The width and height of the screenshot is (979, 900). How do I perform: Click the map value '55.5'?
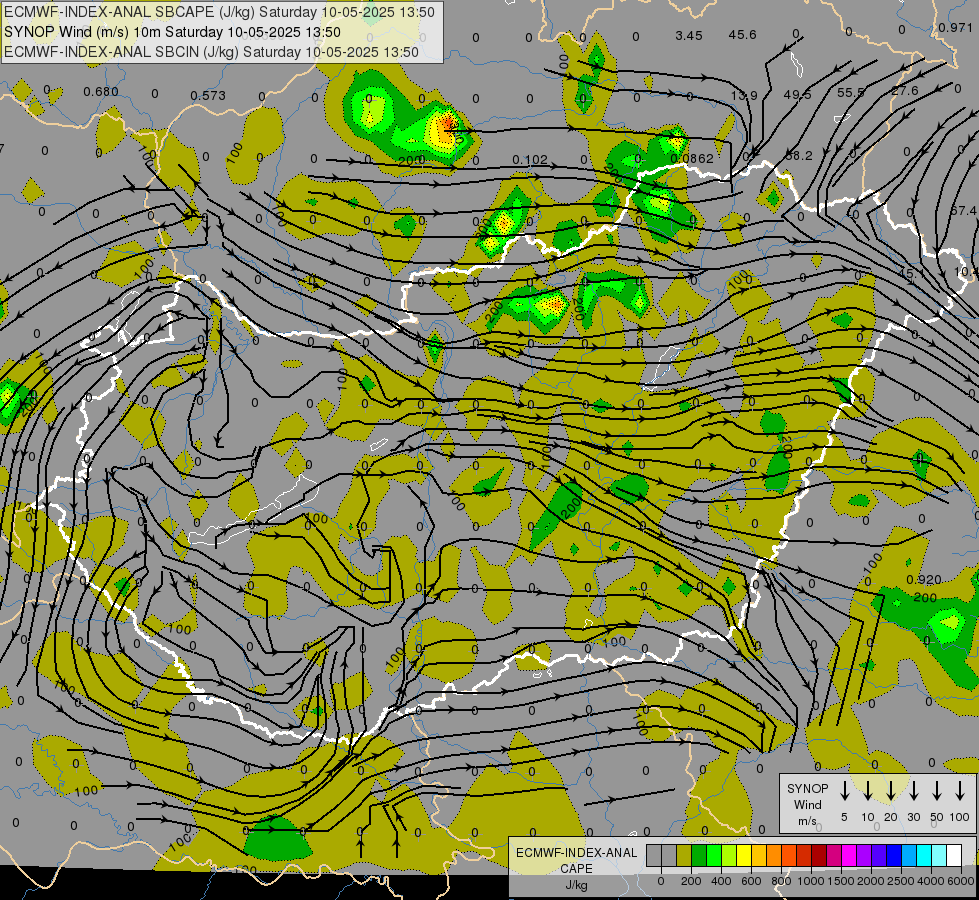[850, 92]
